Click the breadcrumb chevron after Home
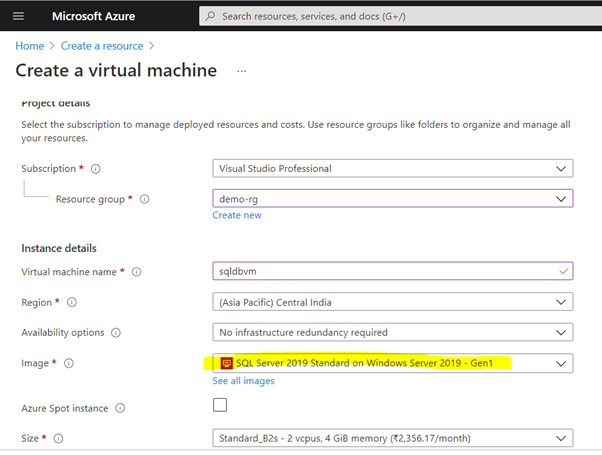602x455 pixels. 52,46
